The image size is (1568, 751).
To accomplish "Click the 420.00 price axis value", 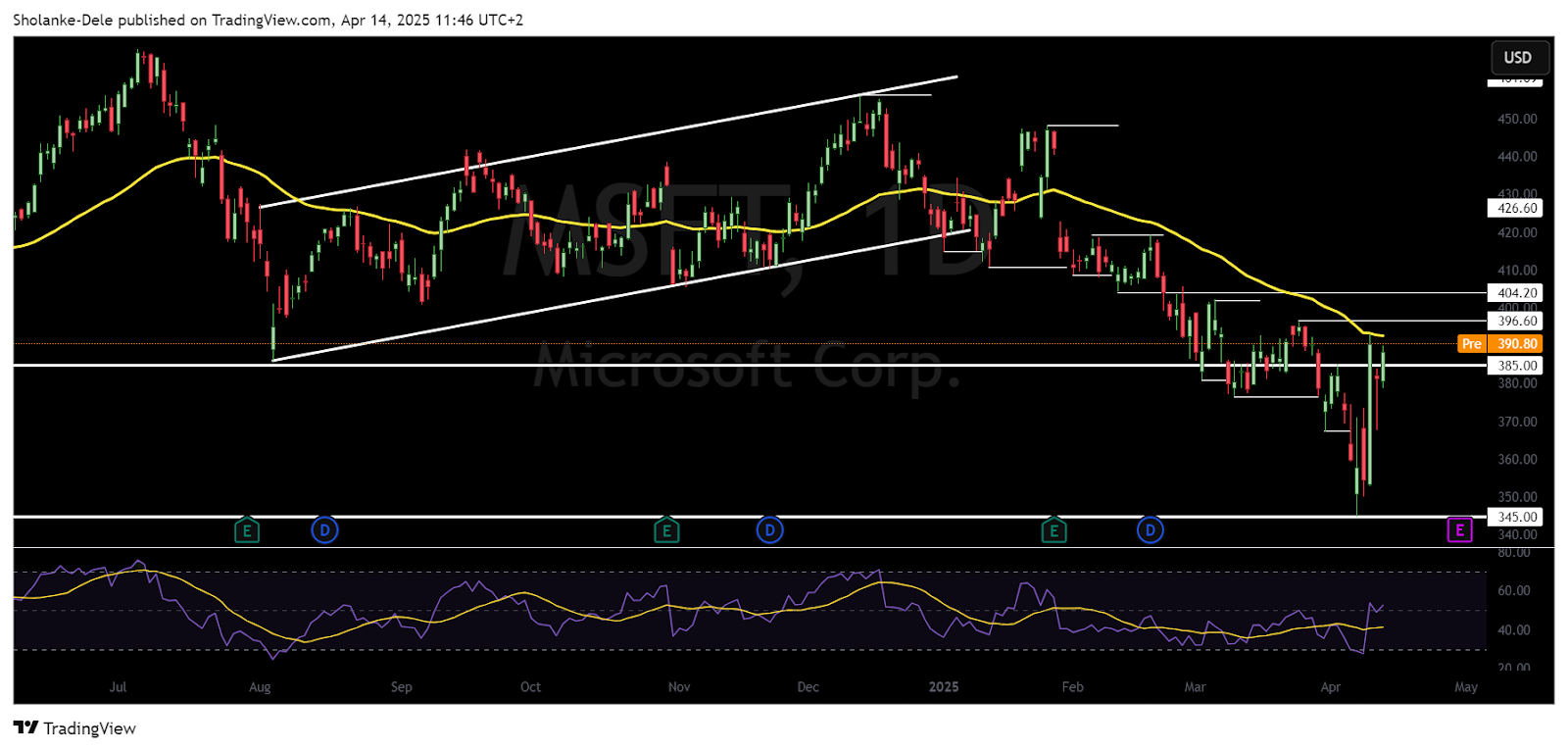I will point(1517,233).
